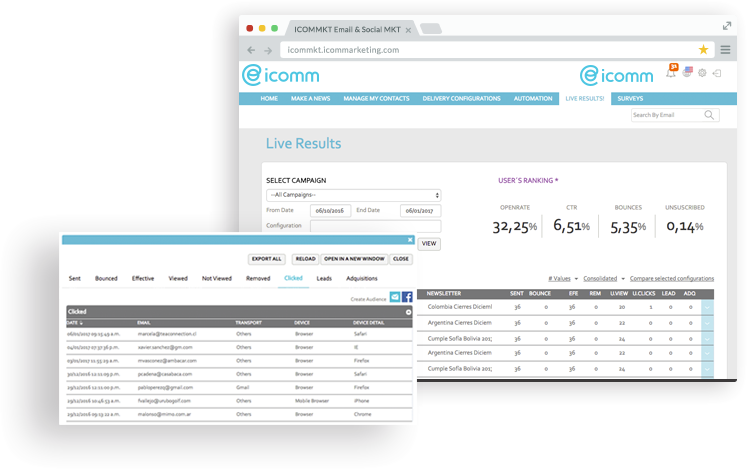Switch to the Bounced tab

click(x=106, y=278)
